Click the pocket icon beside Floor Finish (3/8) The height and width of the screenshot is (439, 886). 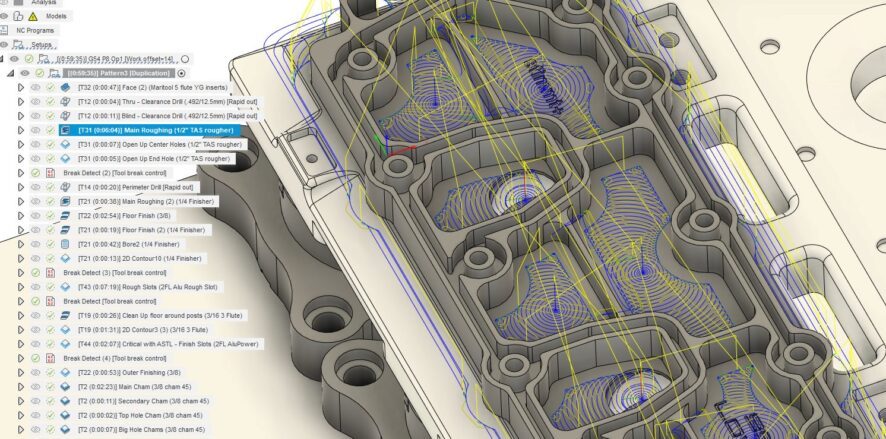coord(65,216)
